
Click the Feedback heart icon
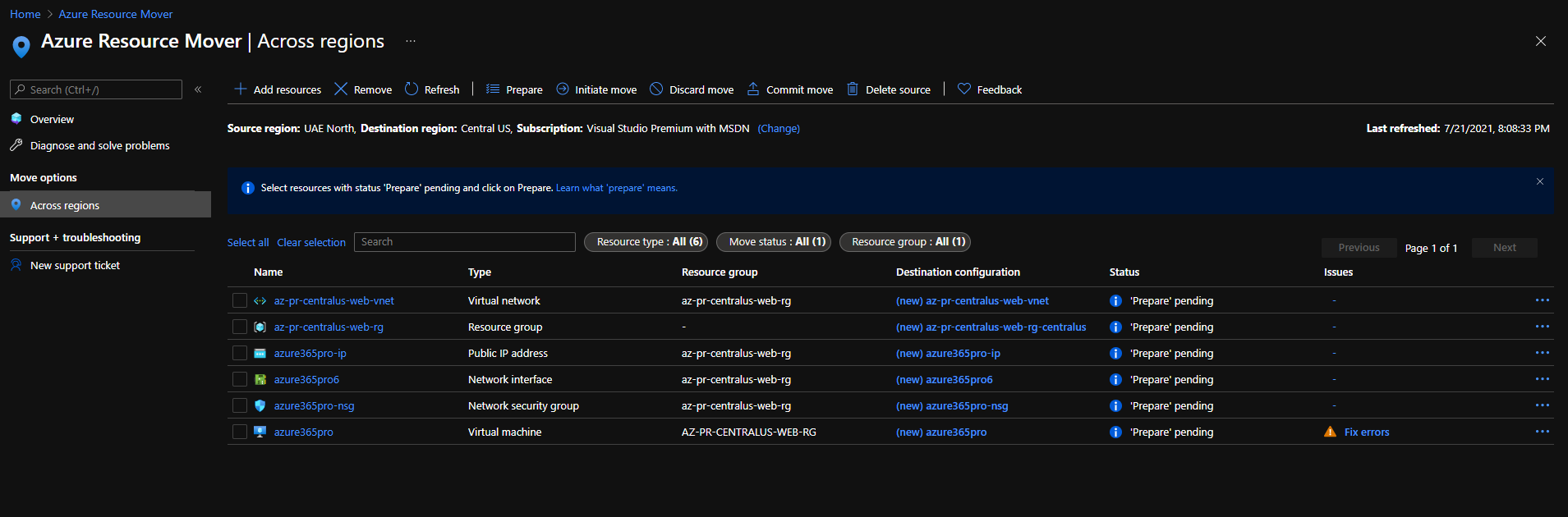point(964,89)
